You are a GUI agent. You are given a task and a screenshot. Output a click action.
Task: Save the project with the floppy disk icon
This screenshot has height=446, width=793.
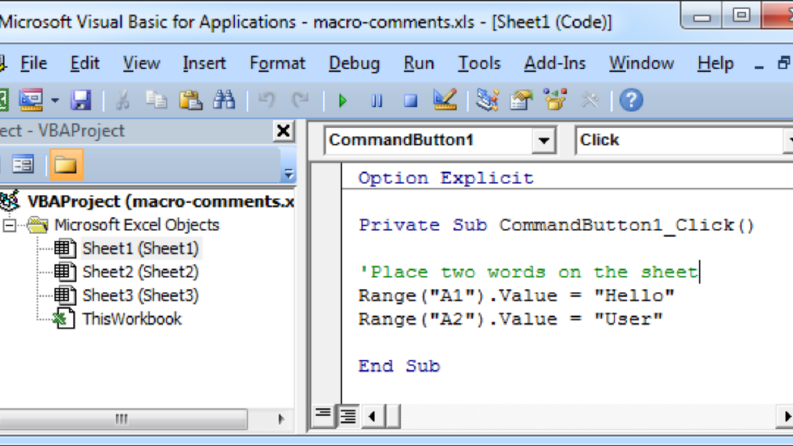[x=81, y=100]
